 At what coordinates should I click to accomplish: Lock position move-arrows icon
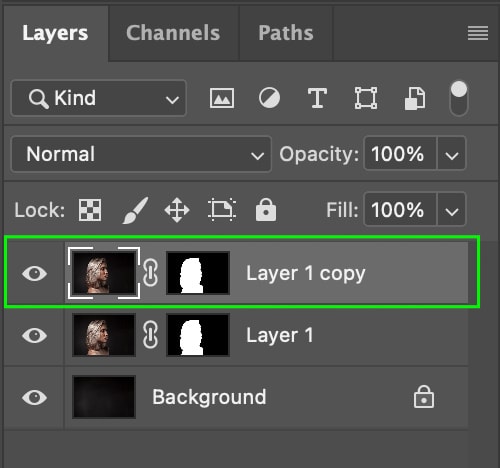pyautogui.click(x=177, y=210)
